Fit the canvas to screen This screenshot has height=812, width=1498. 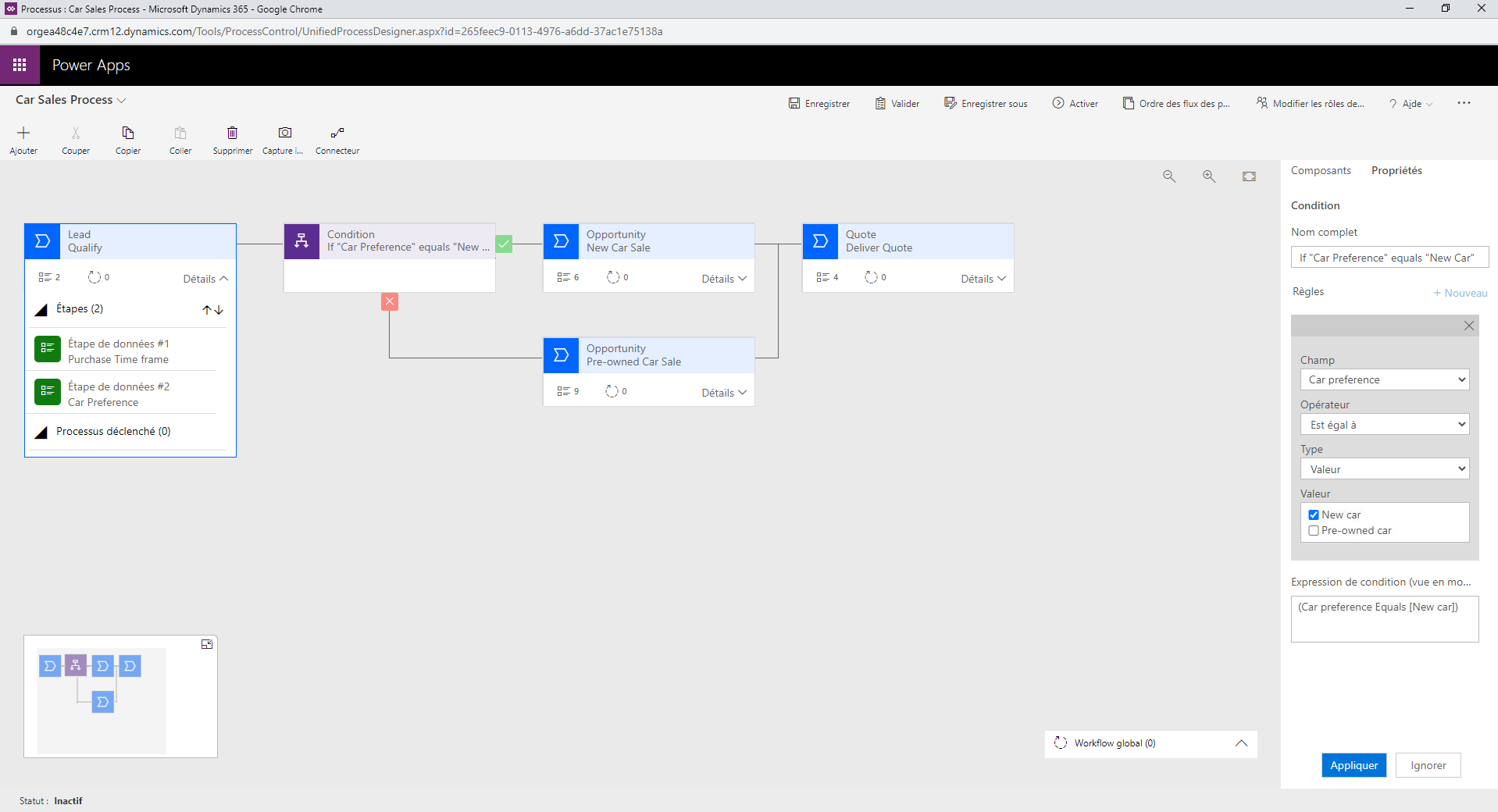pos(1249,176)
